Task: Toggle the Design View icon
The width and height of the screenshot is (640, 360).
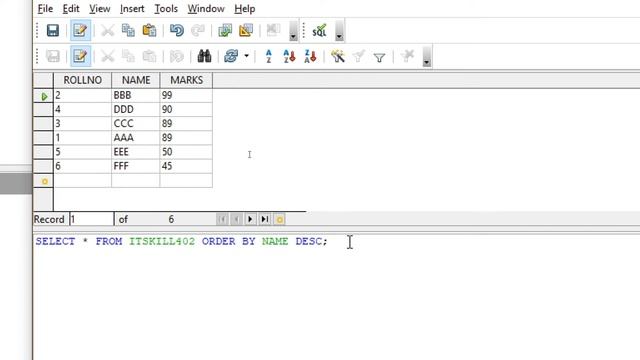Action: (x=246, y=31)
